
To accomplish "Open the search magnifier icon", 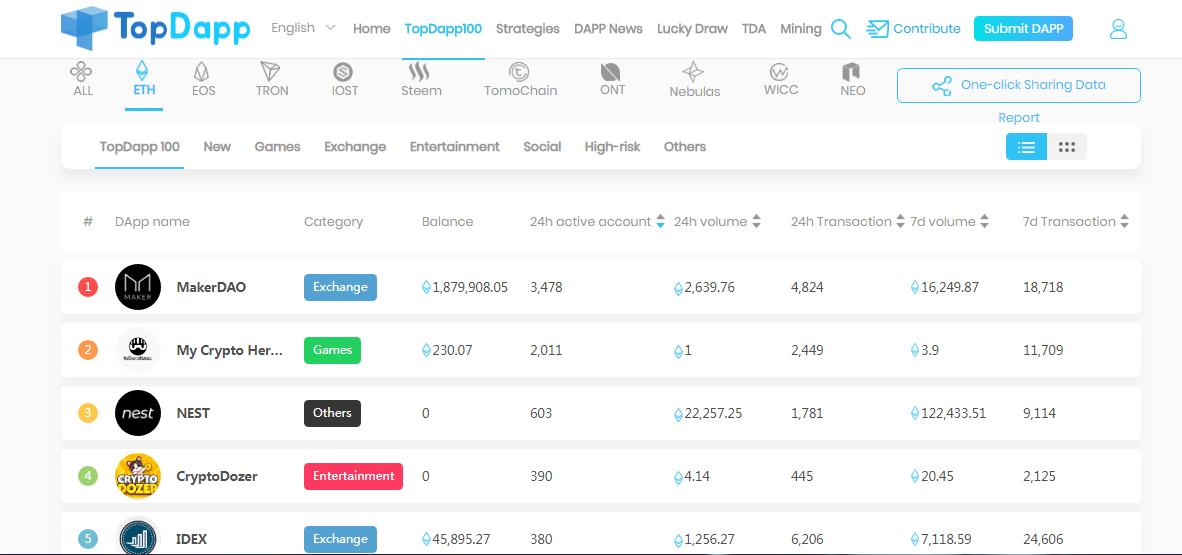I will pos(841,29).
